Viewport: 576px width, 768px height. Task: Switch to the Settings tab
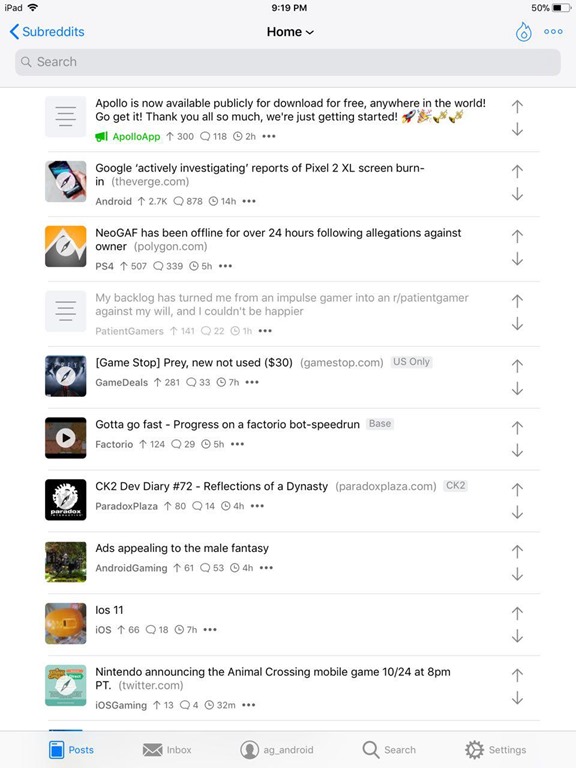(x=496, y=750)
